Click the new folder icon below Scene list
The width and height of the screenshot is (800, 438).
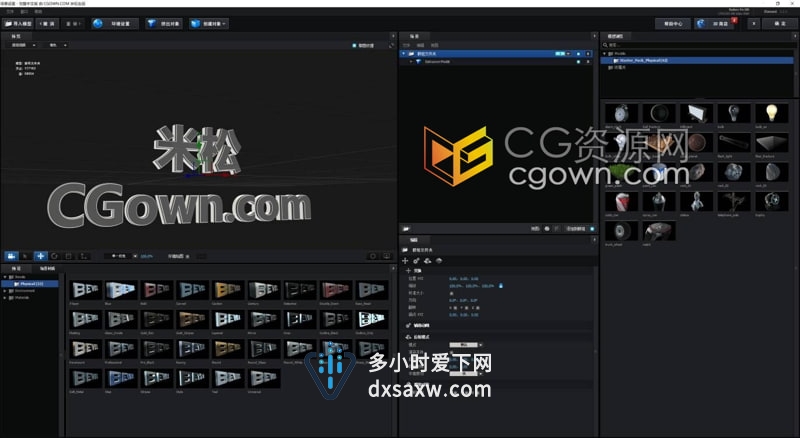406,229
